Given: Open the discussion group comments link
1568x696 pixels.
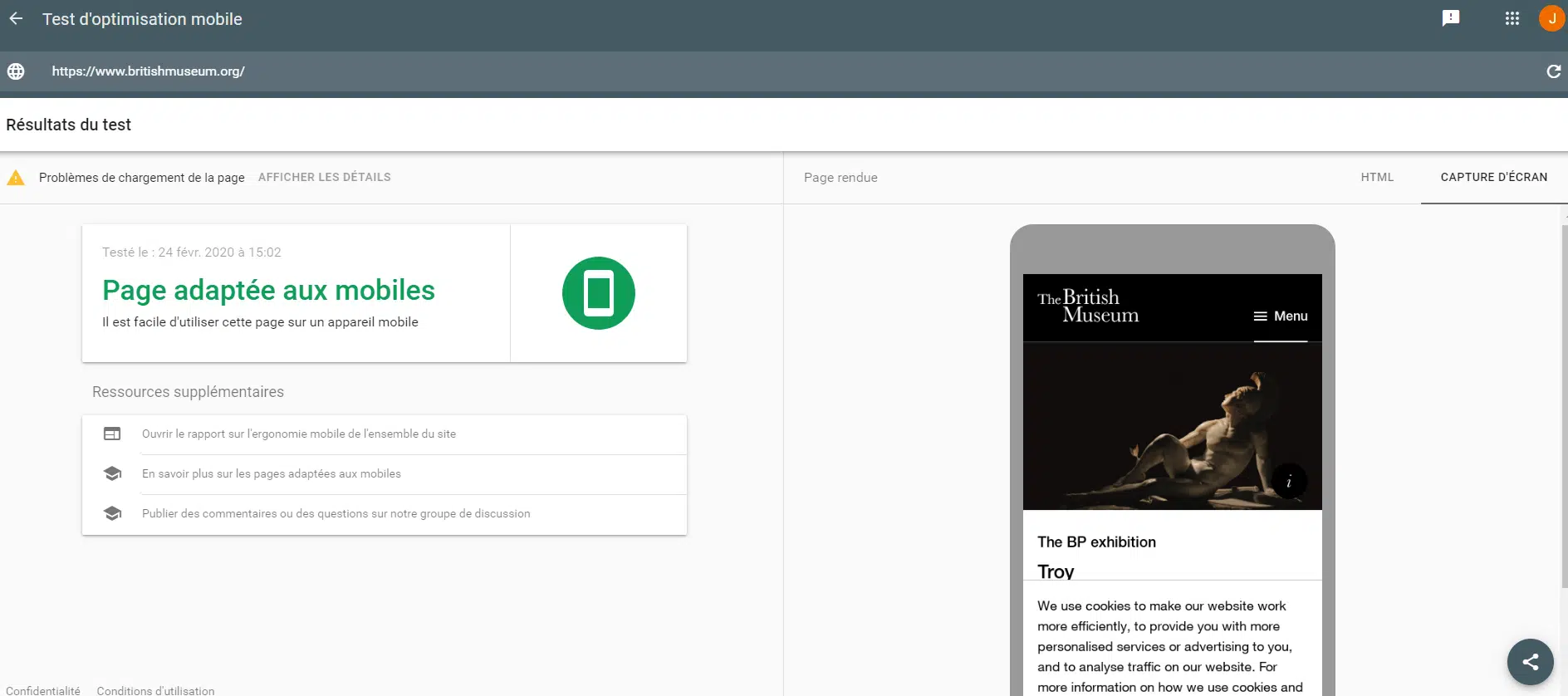Looking at the screenshot, I should (x=336, y=514).
